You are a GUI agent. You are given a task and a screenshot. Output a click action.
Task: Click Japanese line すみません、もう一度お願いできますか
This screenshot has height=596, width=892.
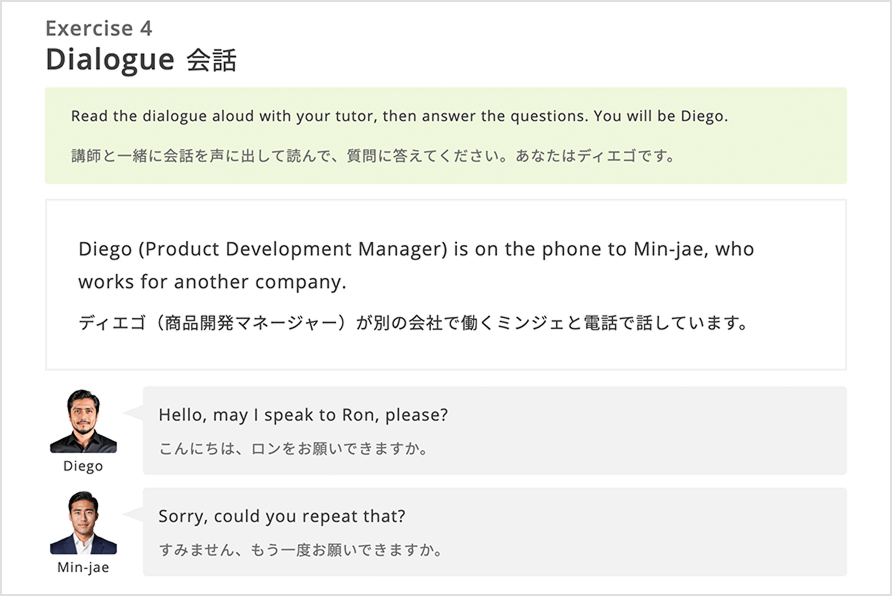pos(300,550)
